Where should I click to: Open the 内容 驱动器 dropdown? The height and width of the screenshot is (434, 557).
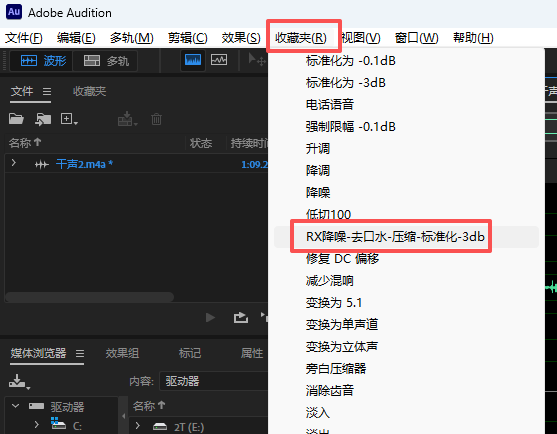click(x=213, y=381)
